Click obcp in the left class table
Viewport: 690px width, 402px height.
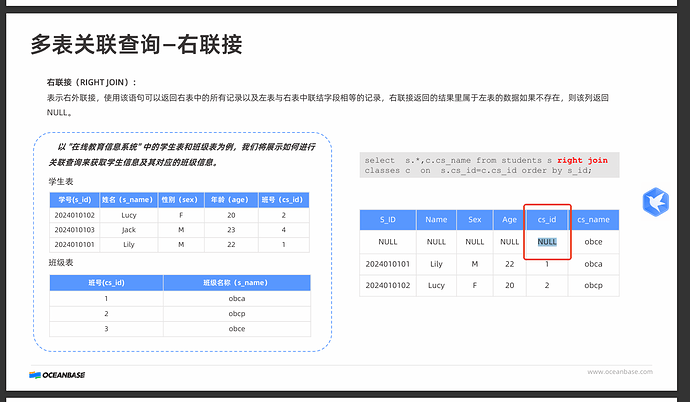click(237, 314)
